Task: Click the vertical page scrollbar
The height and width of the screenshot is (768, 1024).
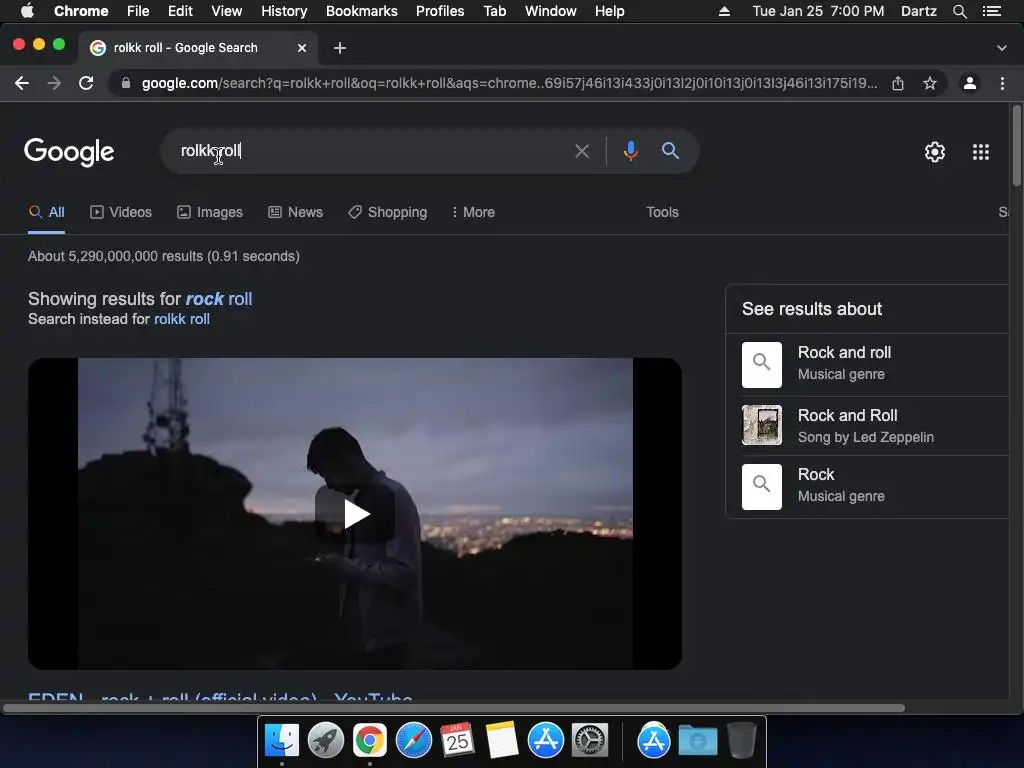Action: pos(1016,146)
